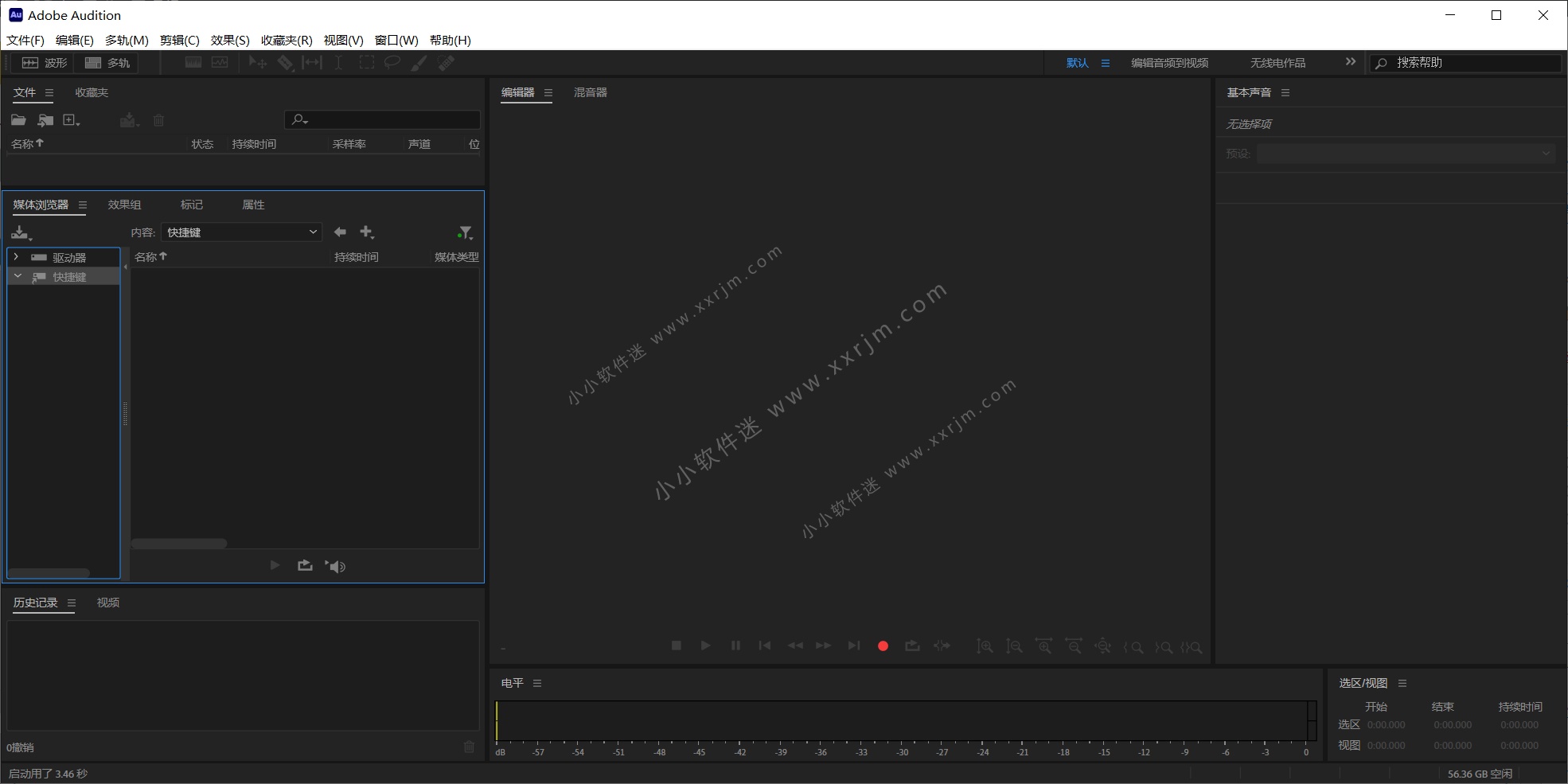Click the Open File folder icon
Image resolution: width=1568 pixels, height=784 pixels.
point(18,120)
